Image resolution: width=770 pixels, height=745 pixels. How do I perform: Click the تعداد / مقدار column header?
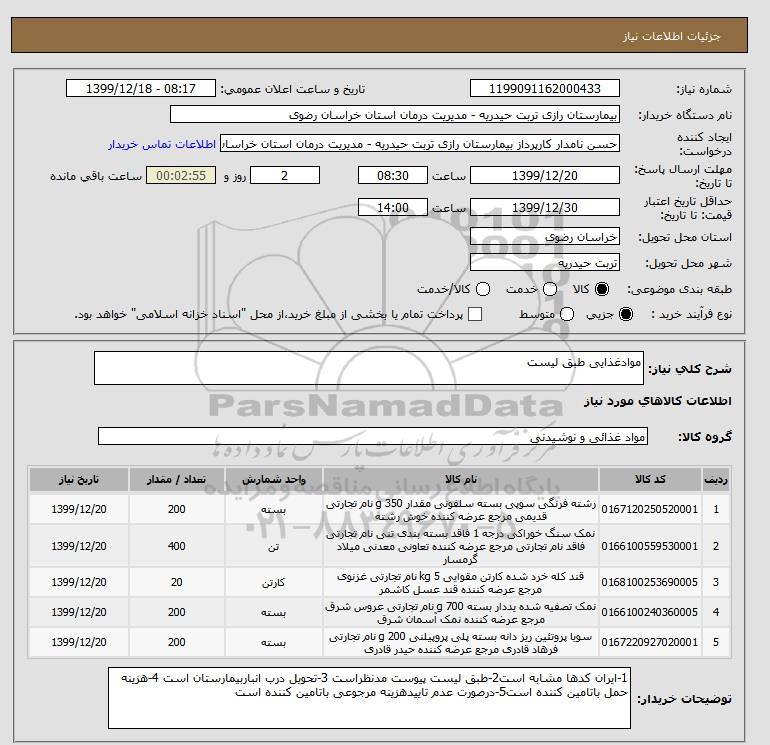[x=177, y=479]
